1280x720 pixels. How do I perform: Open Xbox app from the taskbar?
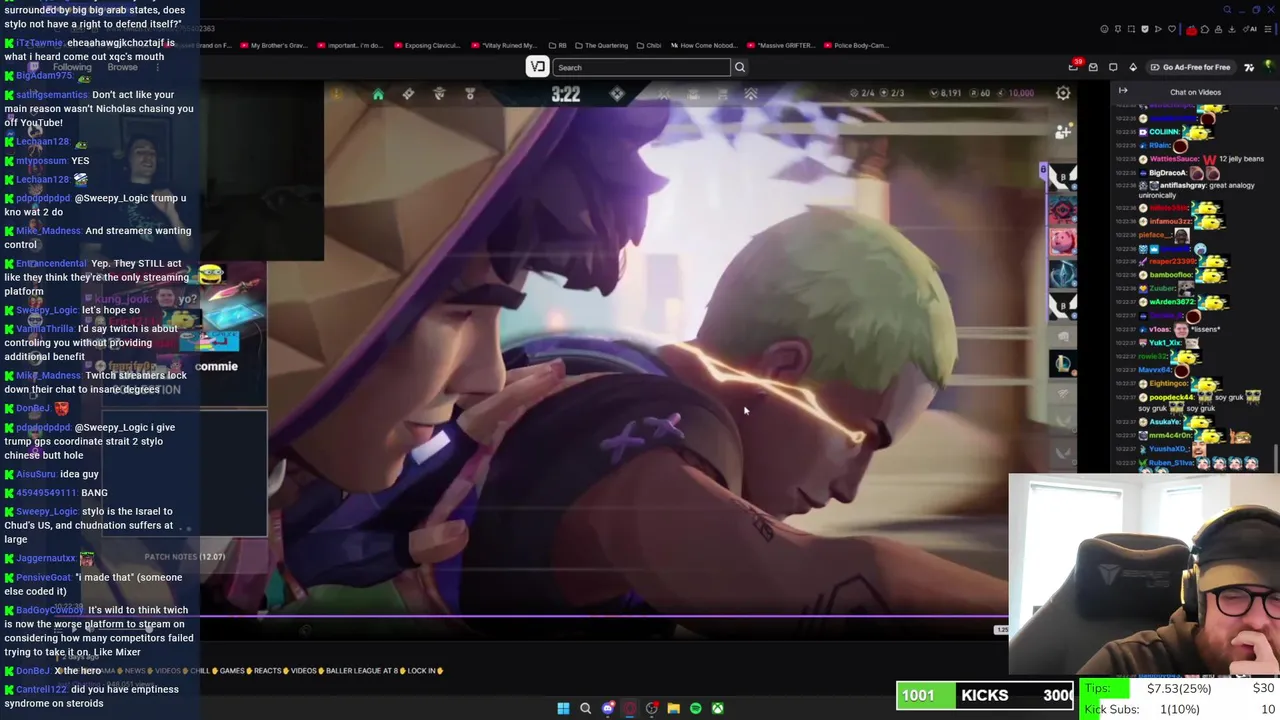click(x=717, y=708)
